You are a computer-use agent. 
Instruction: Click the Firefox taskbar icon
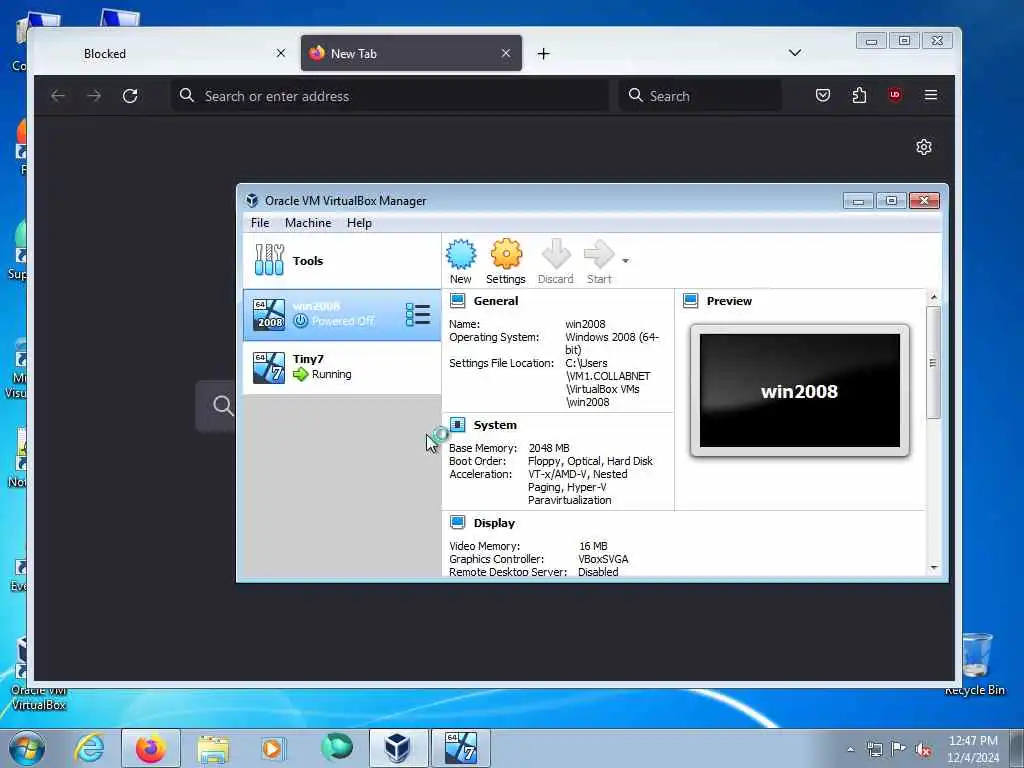coord(150,748)
